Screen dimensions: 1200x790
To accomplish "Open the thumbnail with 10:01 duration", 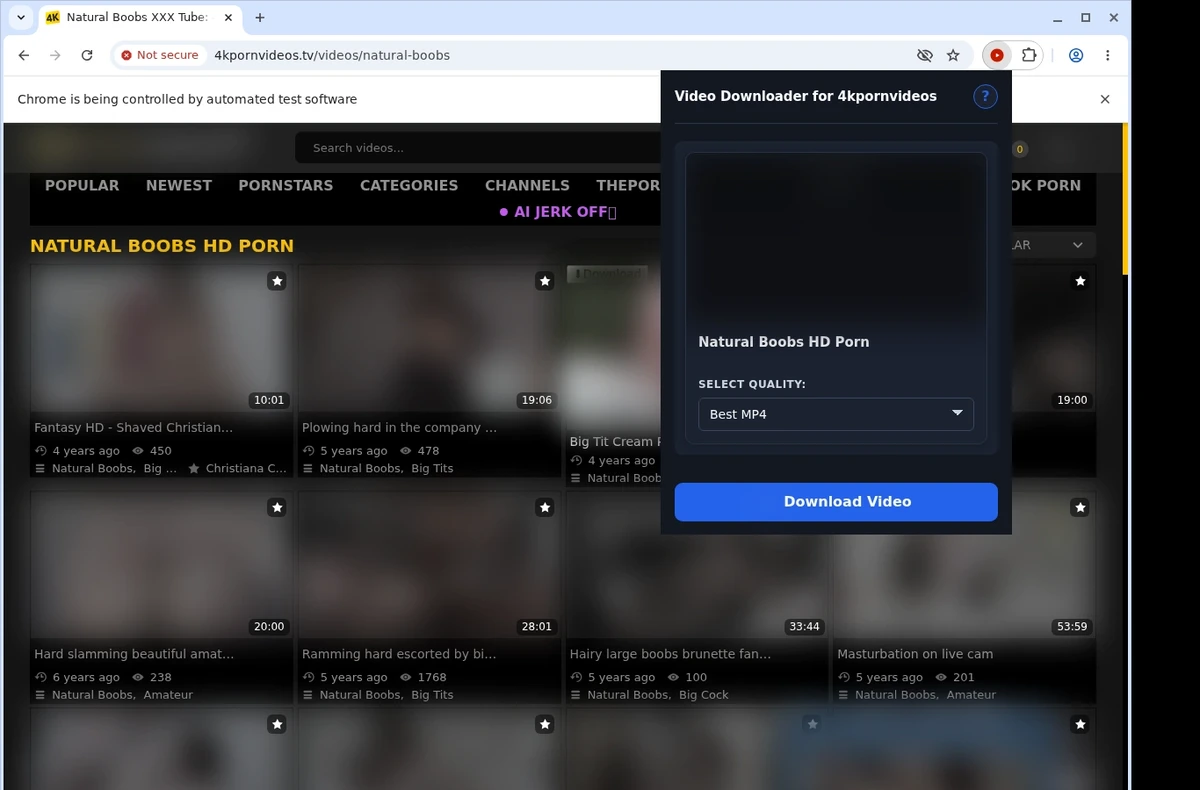I will [162, 338].
